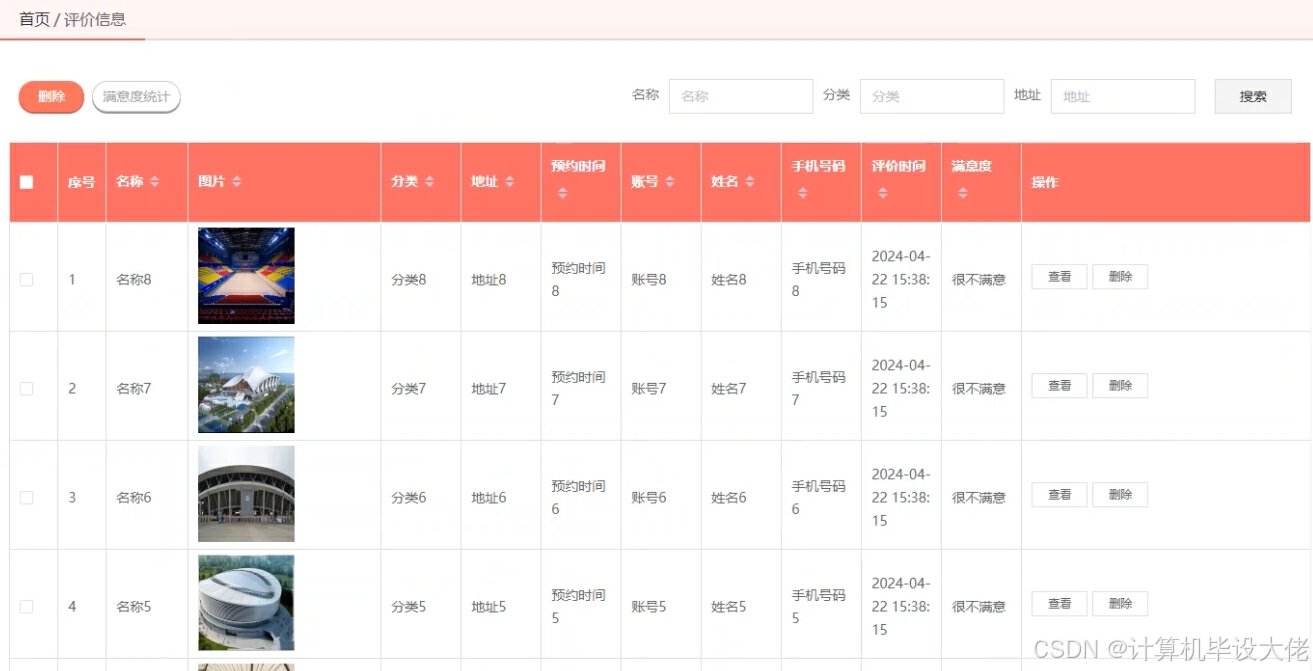Screen dimensions: 1313x671
Task: Click the 序号 column header
Action: pos(82,182)
